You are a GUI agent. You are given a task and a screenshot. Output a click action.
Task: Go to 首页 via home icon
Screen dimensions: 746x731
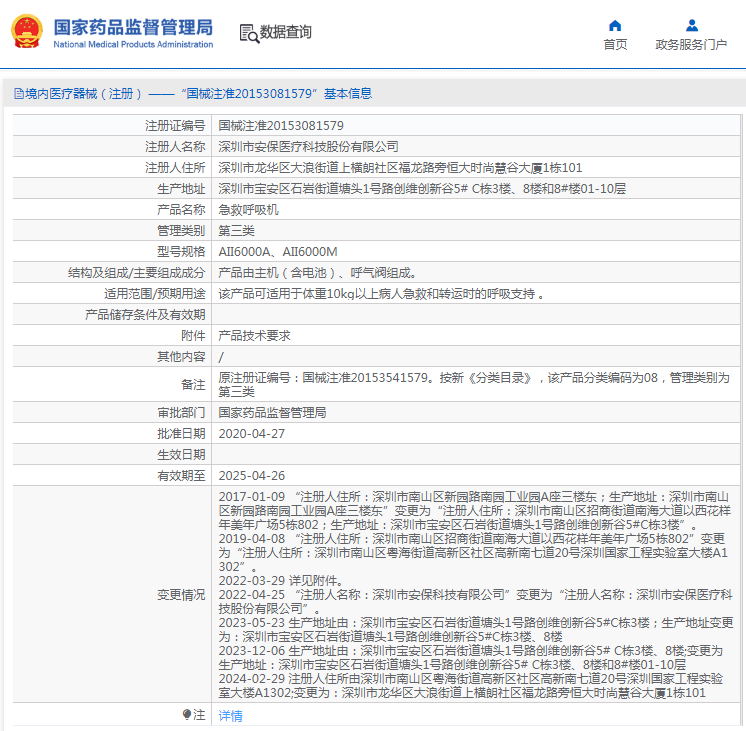point(615,25)
